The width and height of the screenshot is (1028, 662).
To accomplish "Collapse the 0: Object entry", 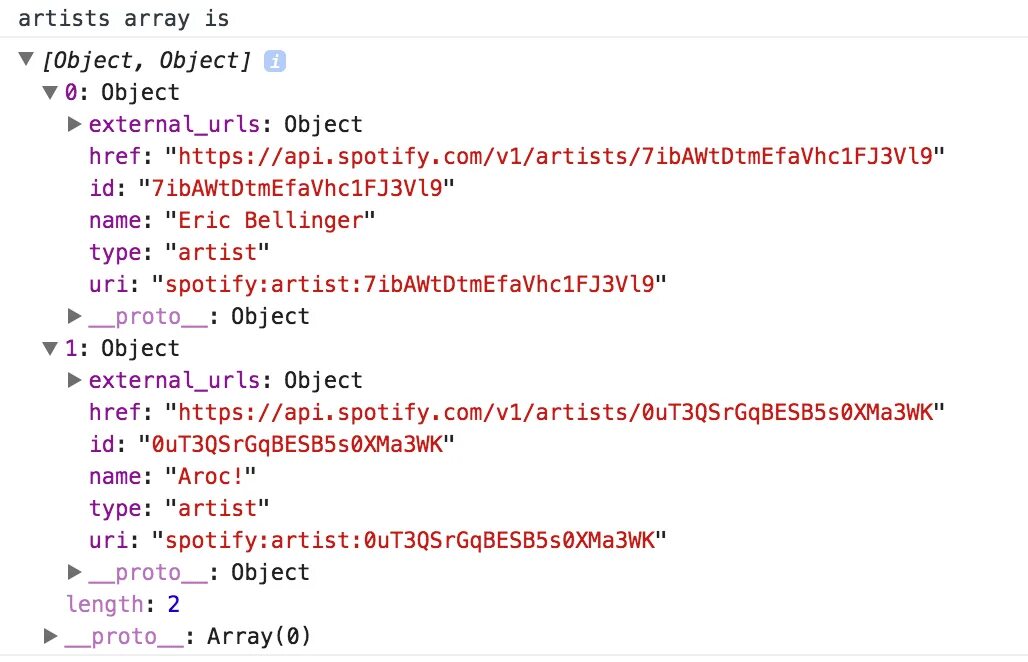I will click(50, 92).
